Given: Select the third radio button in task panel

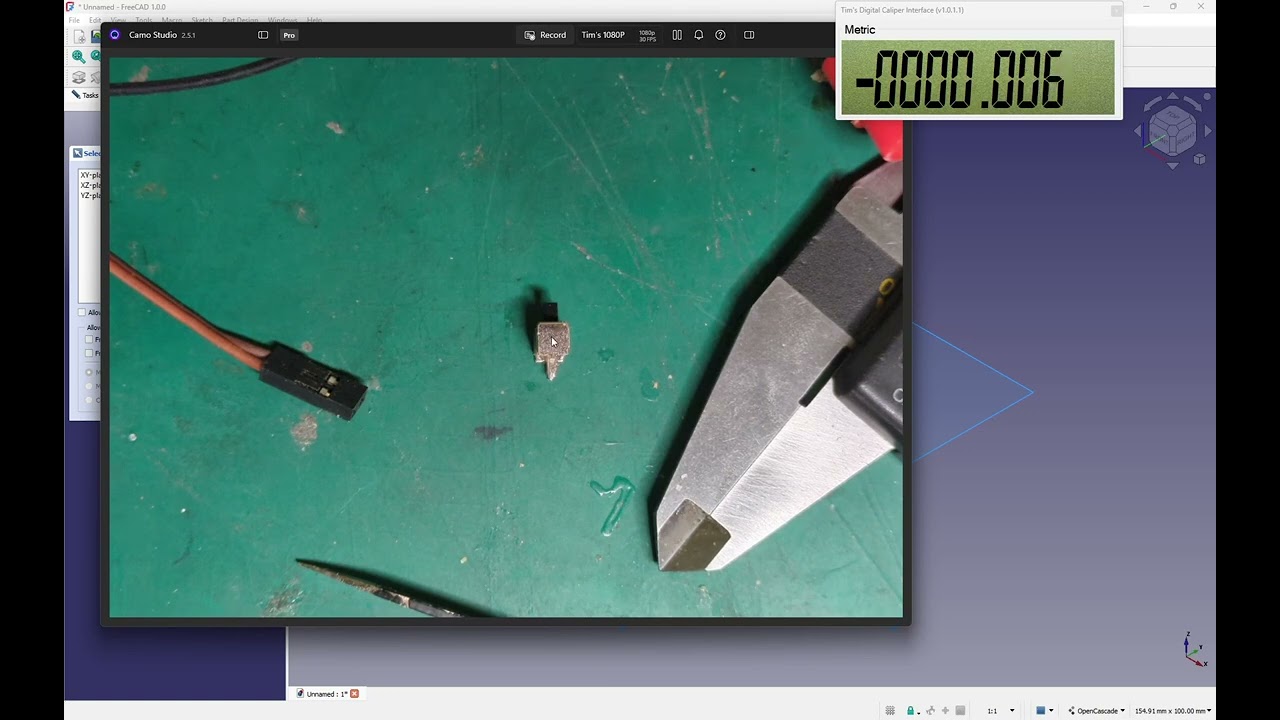Looking at the screenshot, I should [x=89, y=400].
